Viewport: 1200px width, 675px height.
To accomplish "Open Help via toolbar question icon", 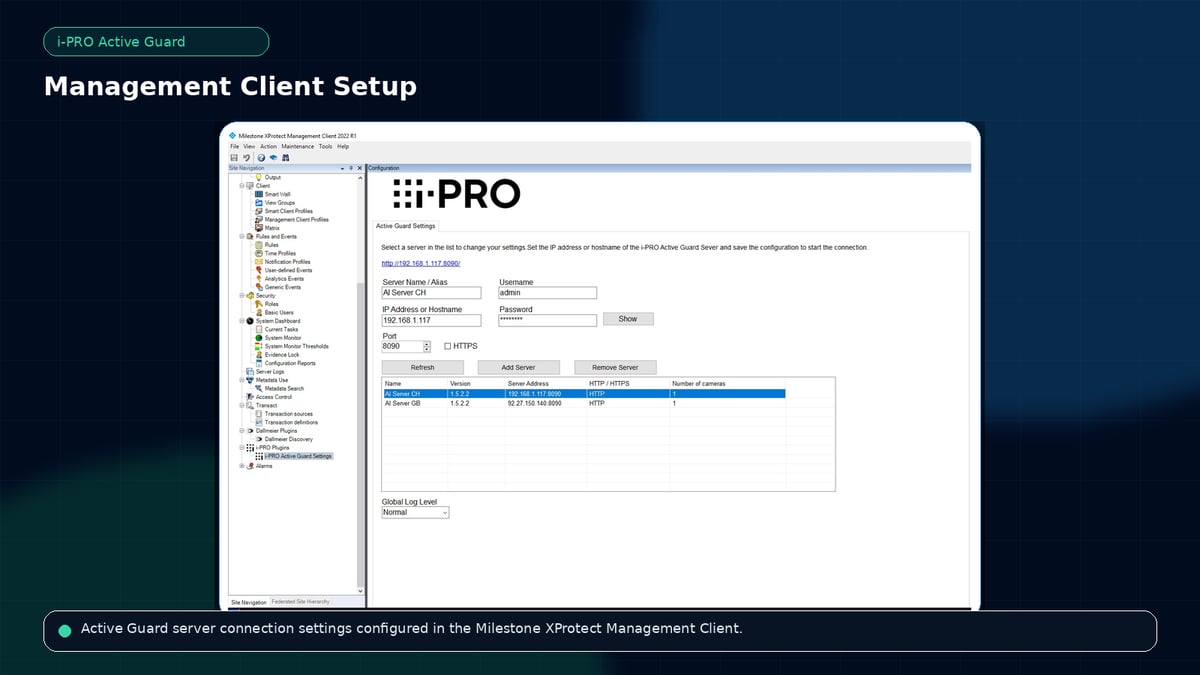I will (261, 158).
